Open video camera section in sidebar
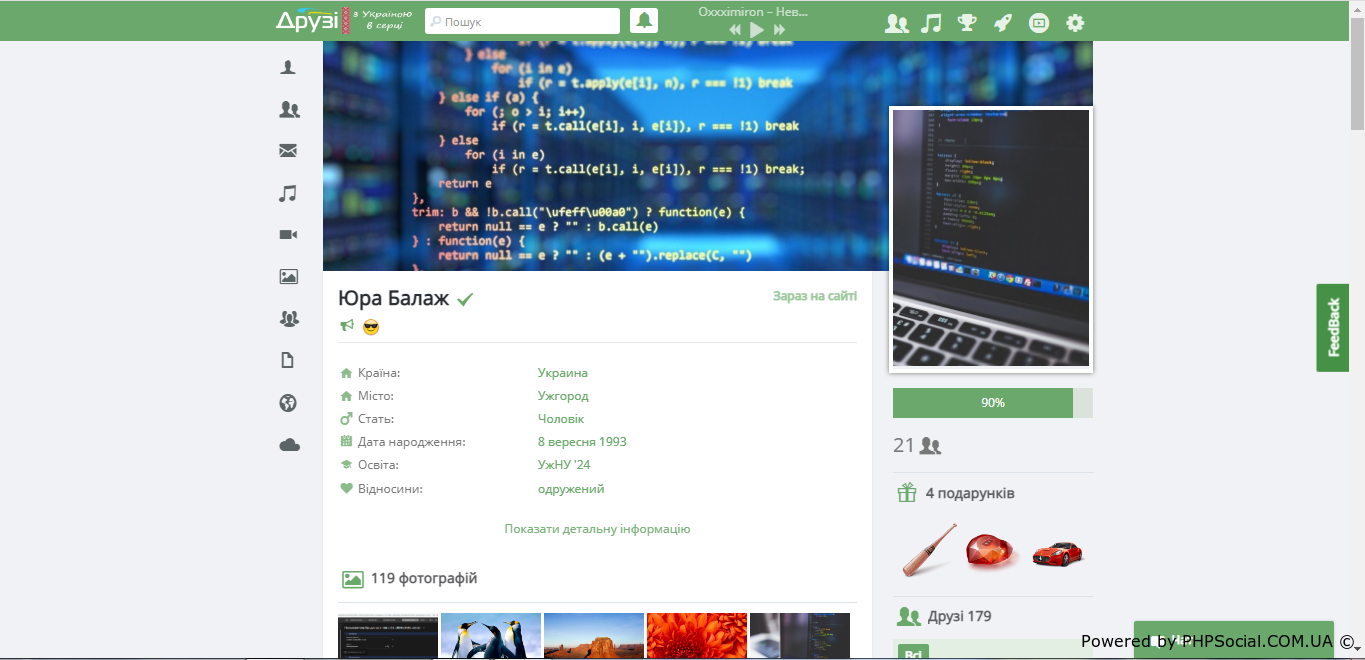Viewport: 1365px width, 660px height. 289,234
